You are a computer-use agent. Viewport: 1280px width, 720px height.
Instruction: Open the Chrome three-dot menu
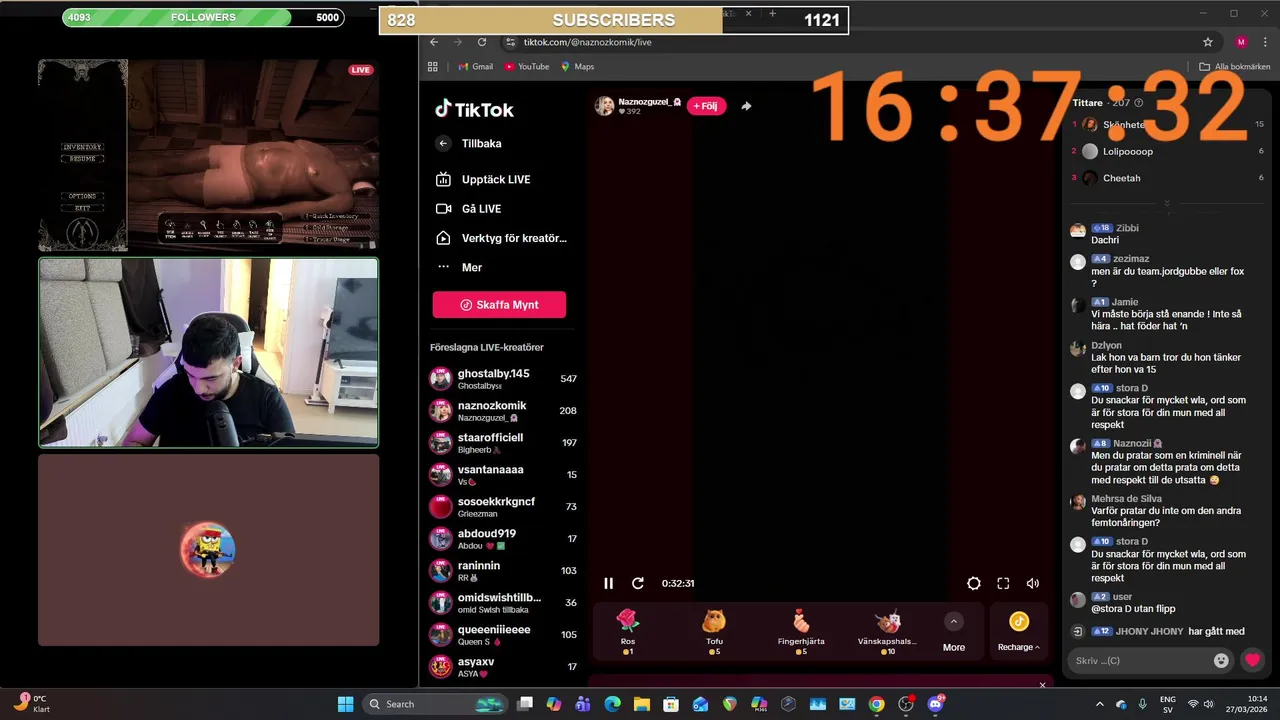[x=1265, y=42]
